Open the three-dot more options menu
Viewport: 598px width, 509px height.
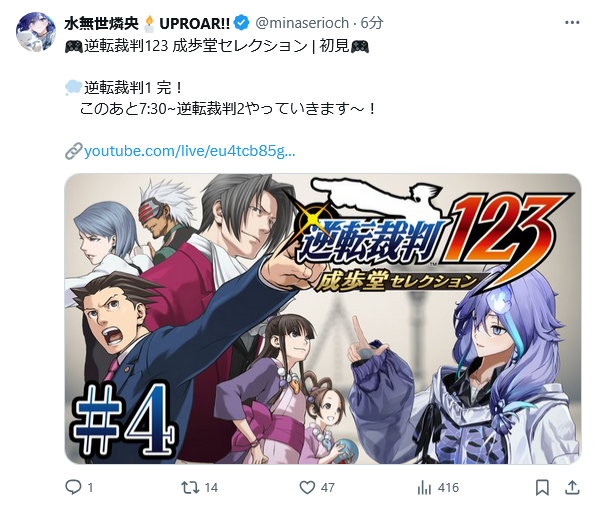tap(572, 23)
